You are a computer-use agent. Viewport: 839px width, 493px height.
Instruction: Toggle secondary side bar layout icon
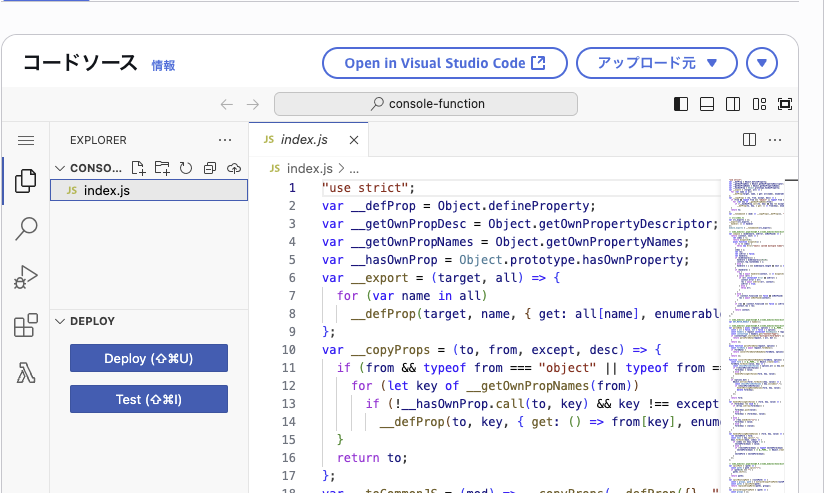(733, 104)
